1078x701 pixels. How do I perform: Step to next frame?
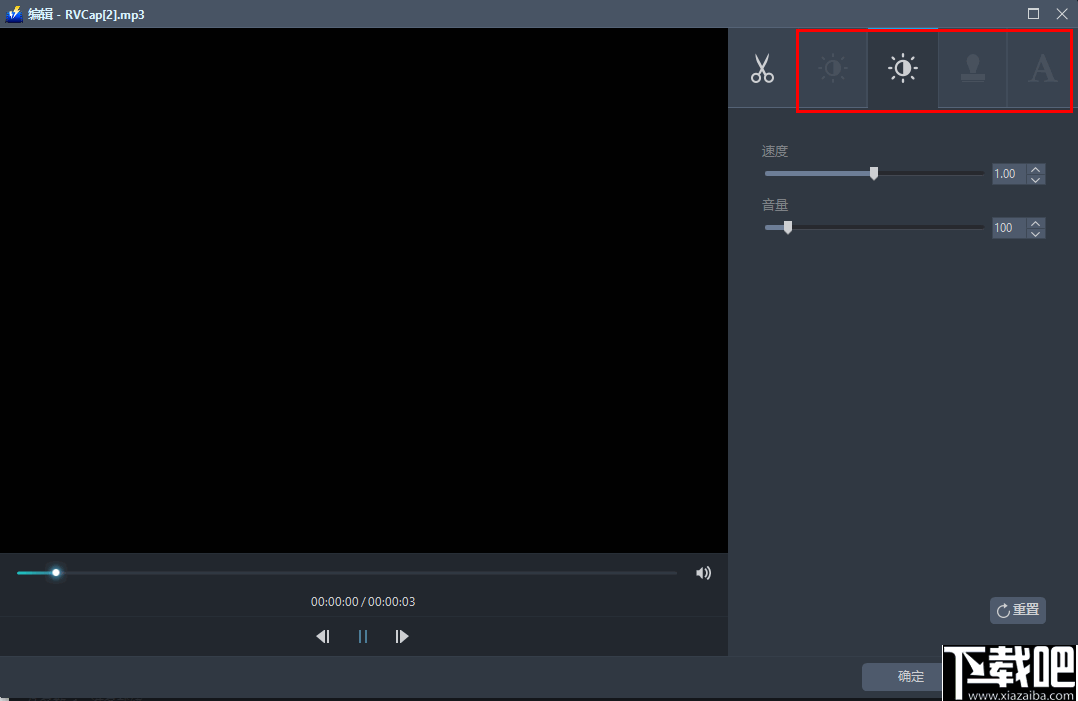coord(402,636)
